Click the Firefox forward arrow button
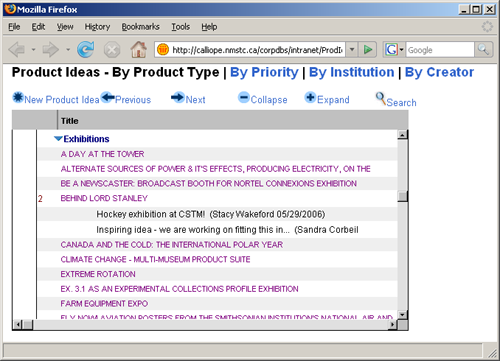The width and height of the screenshot is (500, 361). (x=51, y=50)
